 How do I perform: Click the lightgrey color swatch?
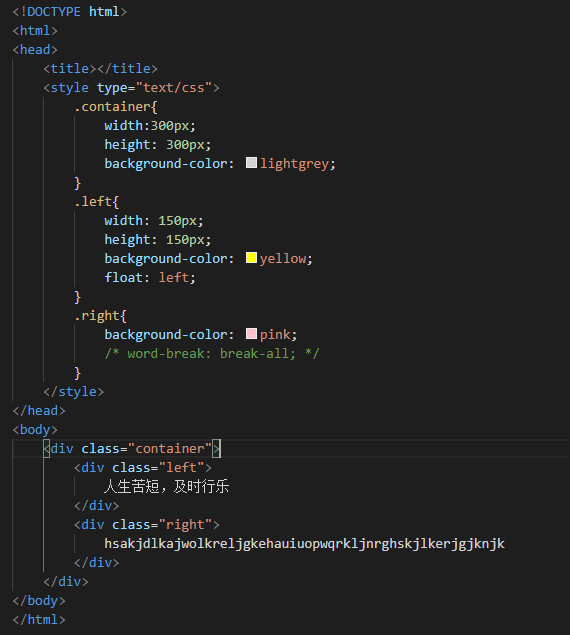coord(251,163)
